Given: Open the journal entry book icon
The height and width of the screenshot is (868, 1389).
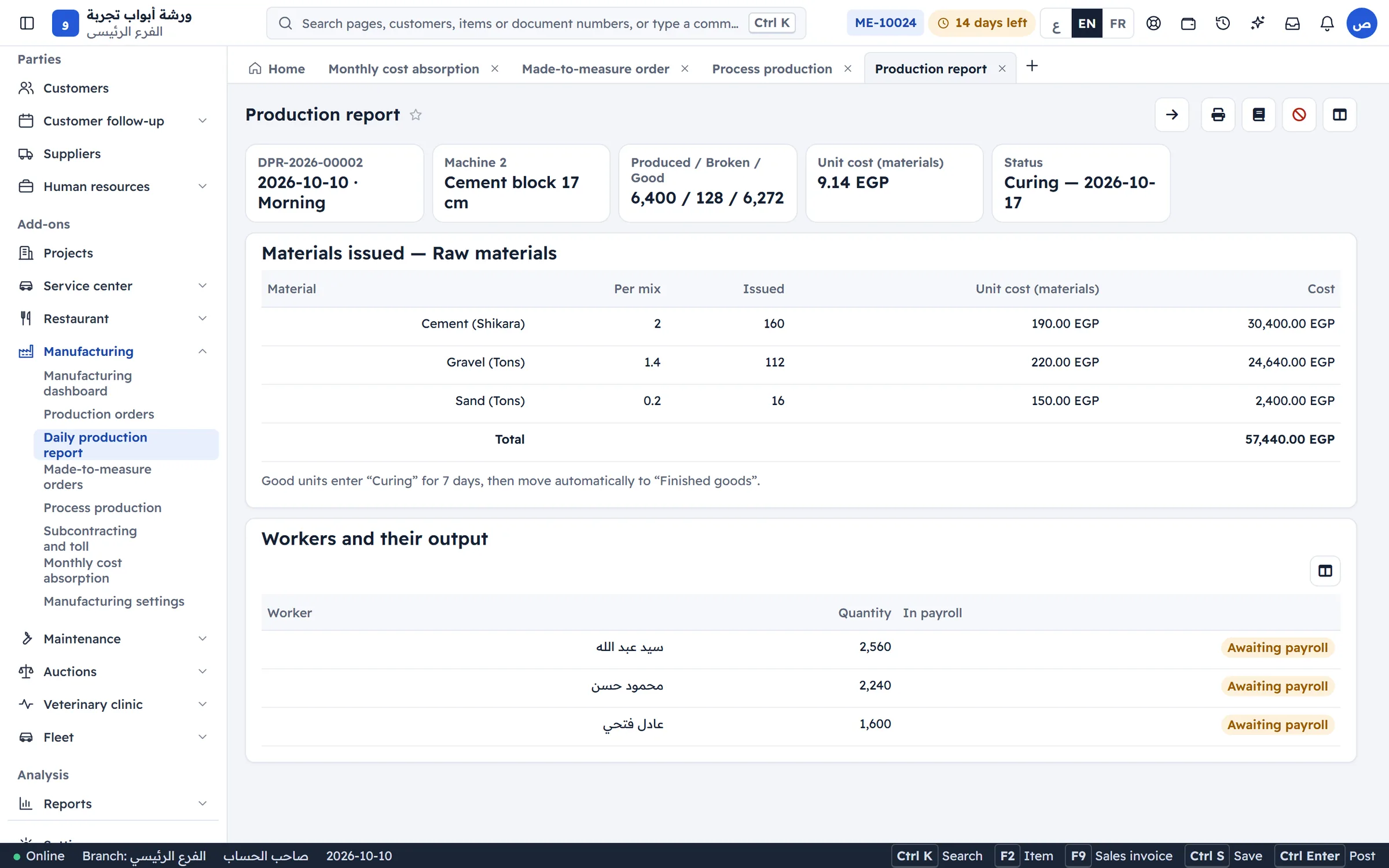Looking at the screenshot, I should click(x=1258, y=115).
